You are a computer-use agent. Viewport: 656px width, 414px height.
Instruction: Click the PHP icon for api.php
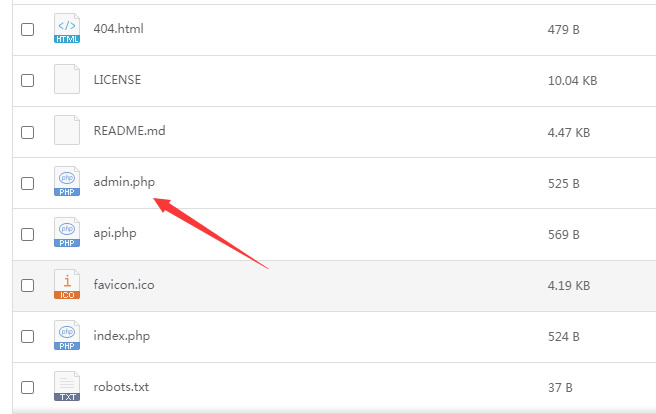pyautogui.click(x=67, y=232)
